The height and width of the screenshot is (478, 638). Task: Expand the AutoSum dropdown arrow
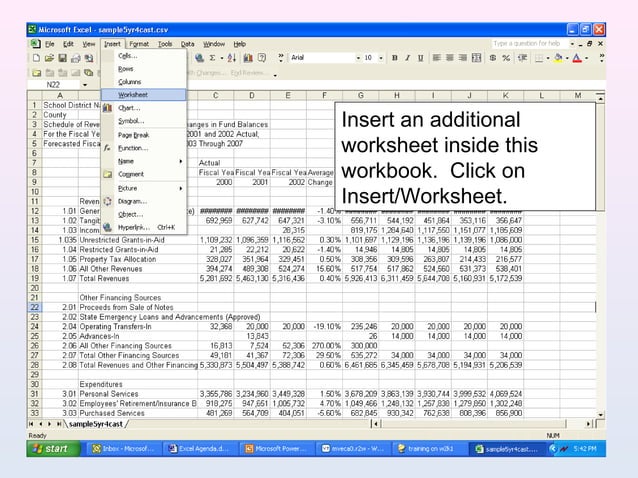click(x=222, y=58)
